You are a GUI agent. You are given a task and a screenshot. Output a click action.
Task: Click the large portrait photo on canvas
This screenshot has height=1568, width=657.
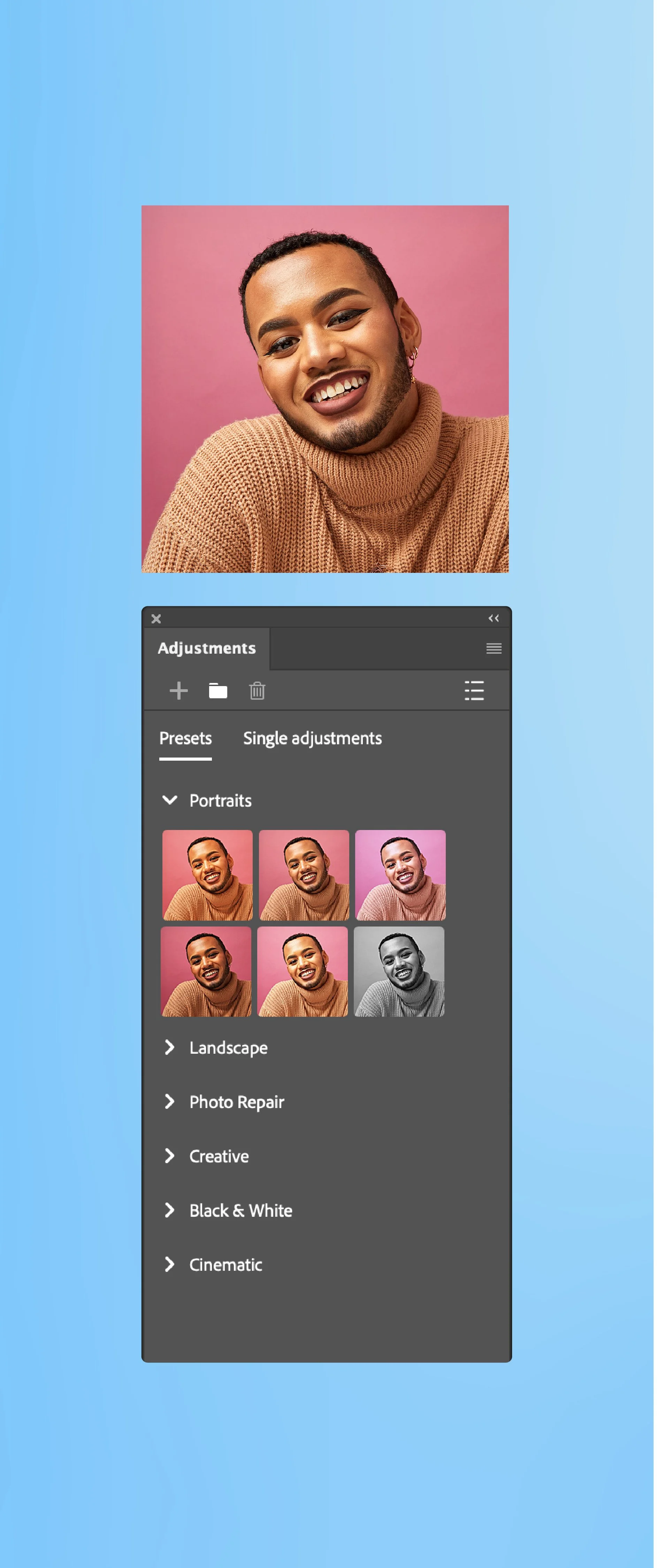(325, 389)
